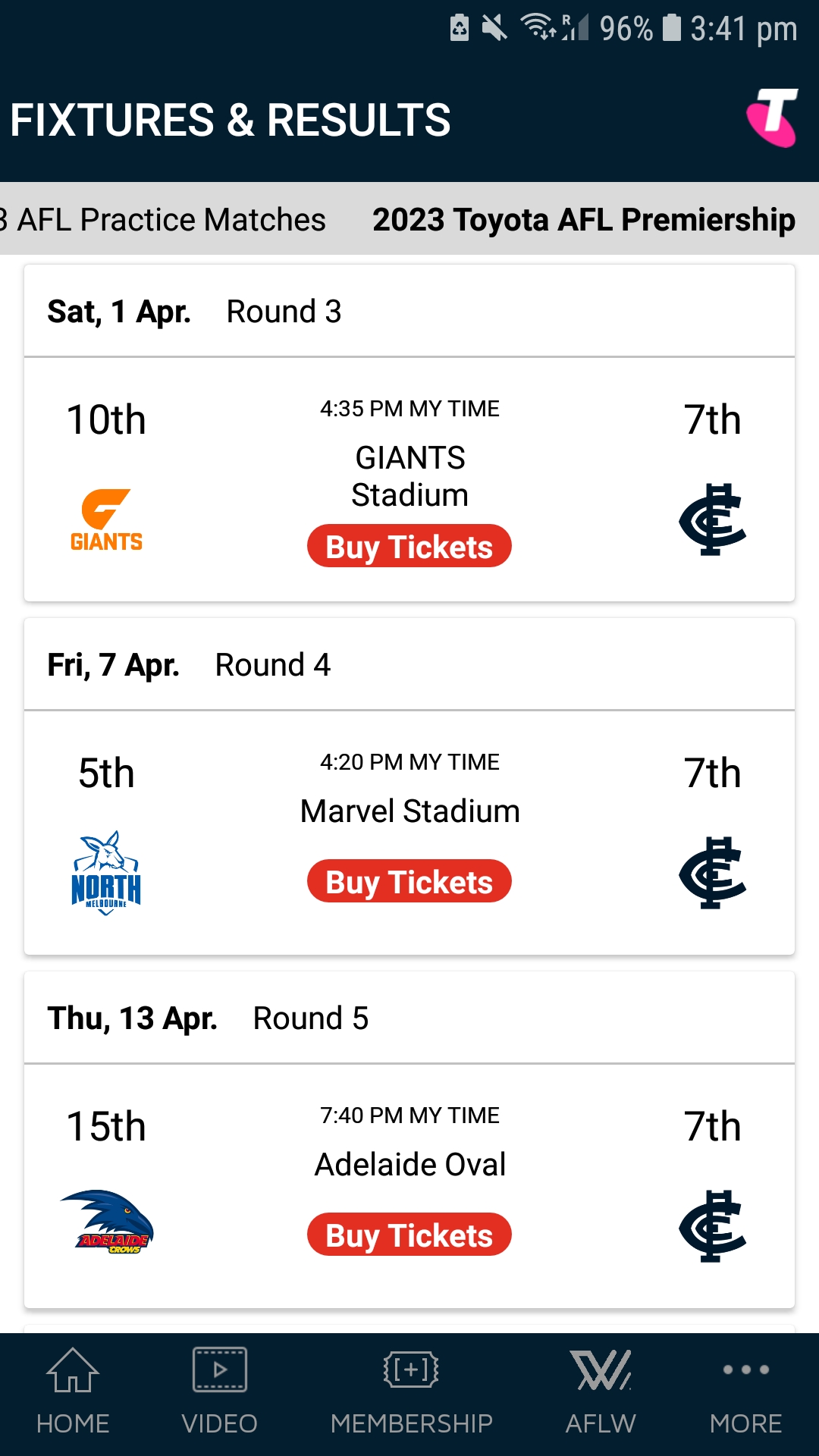Buy Tickets for the Adelaide Oval match

click(409, 1235)
